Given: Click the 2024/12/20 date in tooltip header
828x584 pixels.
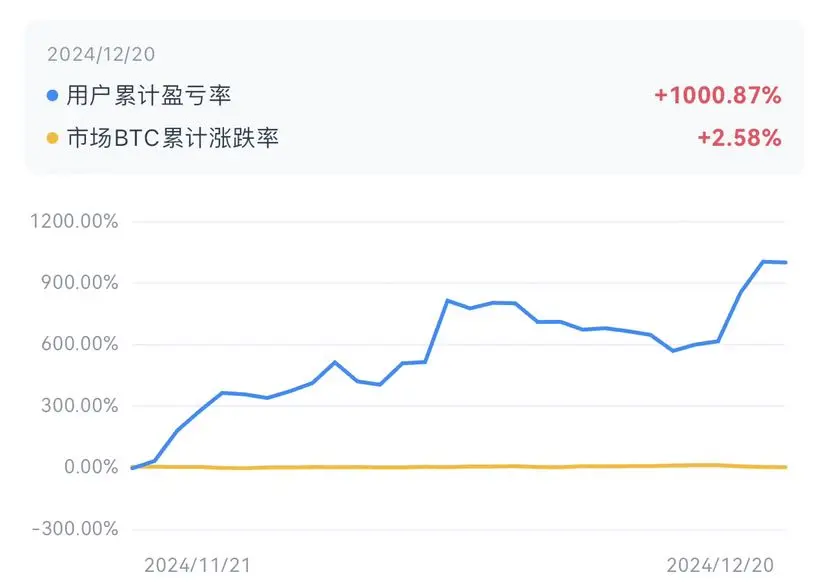Looking at the screenshot, I should pos(101,54).
